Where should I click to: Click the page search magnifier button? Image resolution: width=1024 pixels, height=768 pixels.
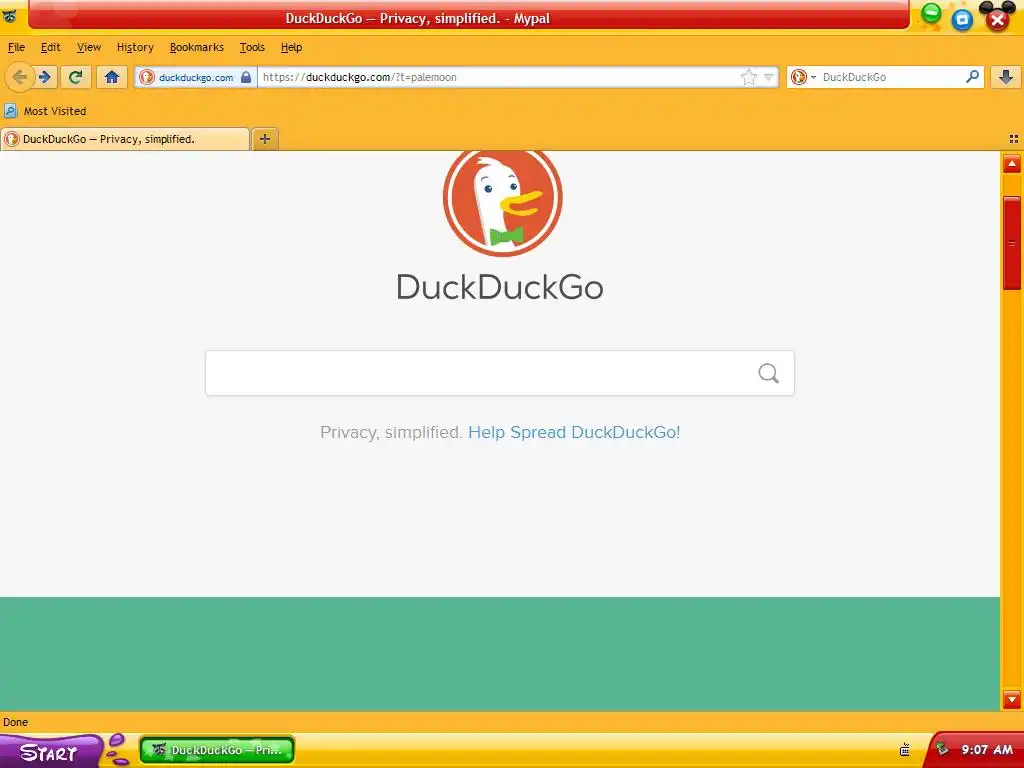(769, 373)
